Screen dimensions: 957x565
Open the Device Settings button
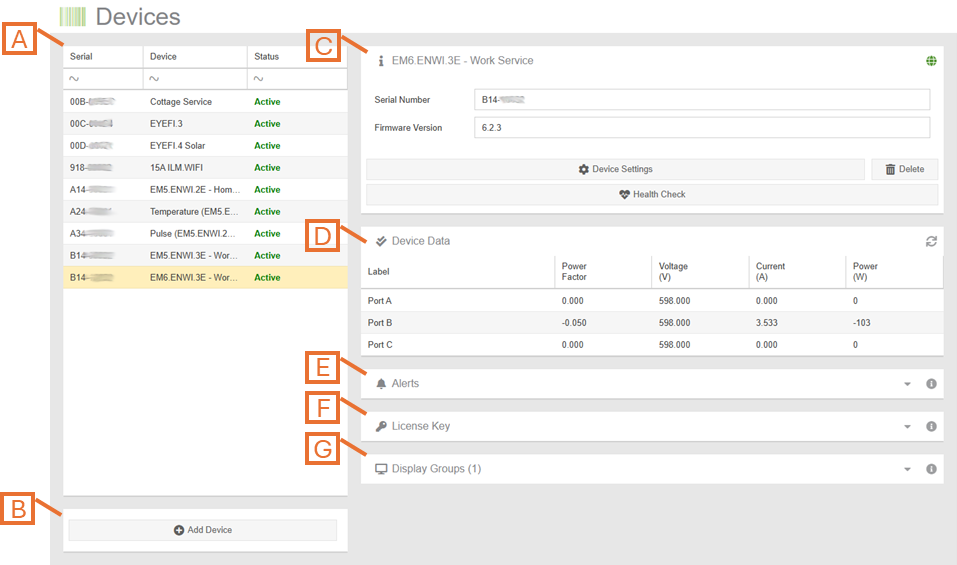(x=615, y=169)
